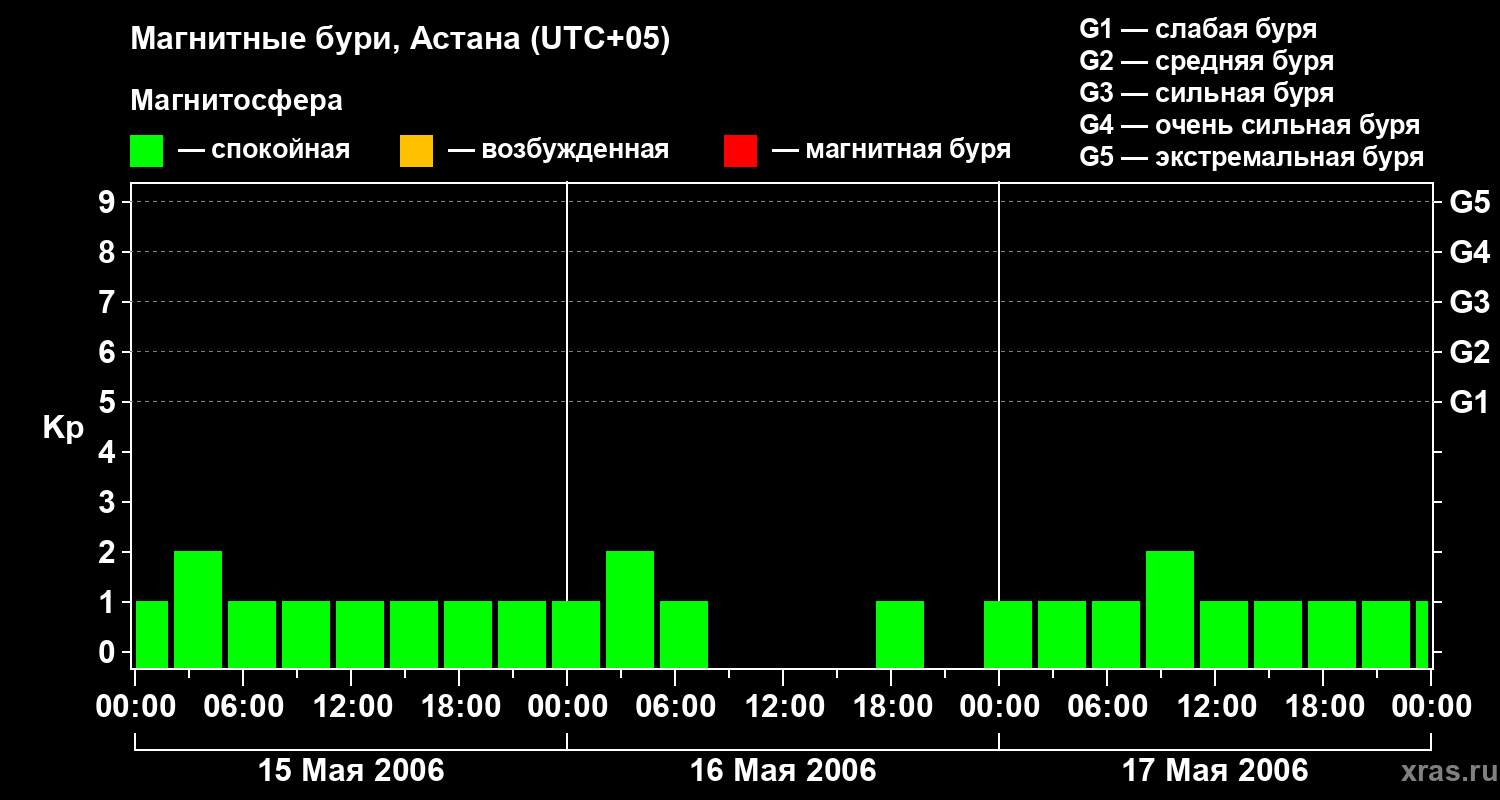Click 'G5 — экстремальная буря' legend line
The image size is (1500, 800).
tap(1251, 157)
